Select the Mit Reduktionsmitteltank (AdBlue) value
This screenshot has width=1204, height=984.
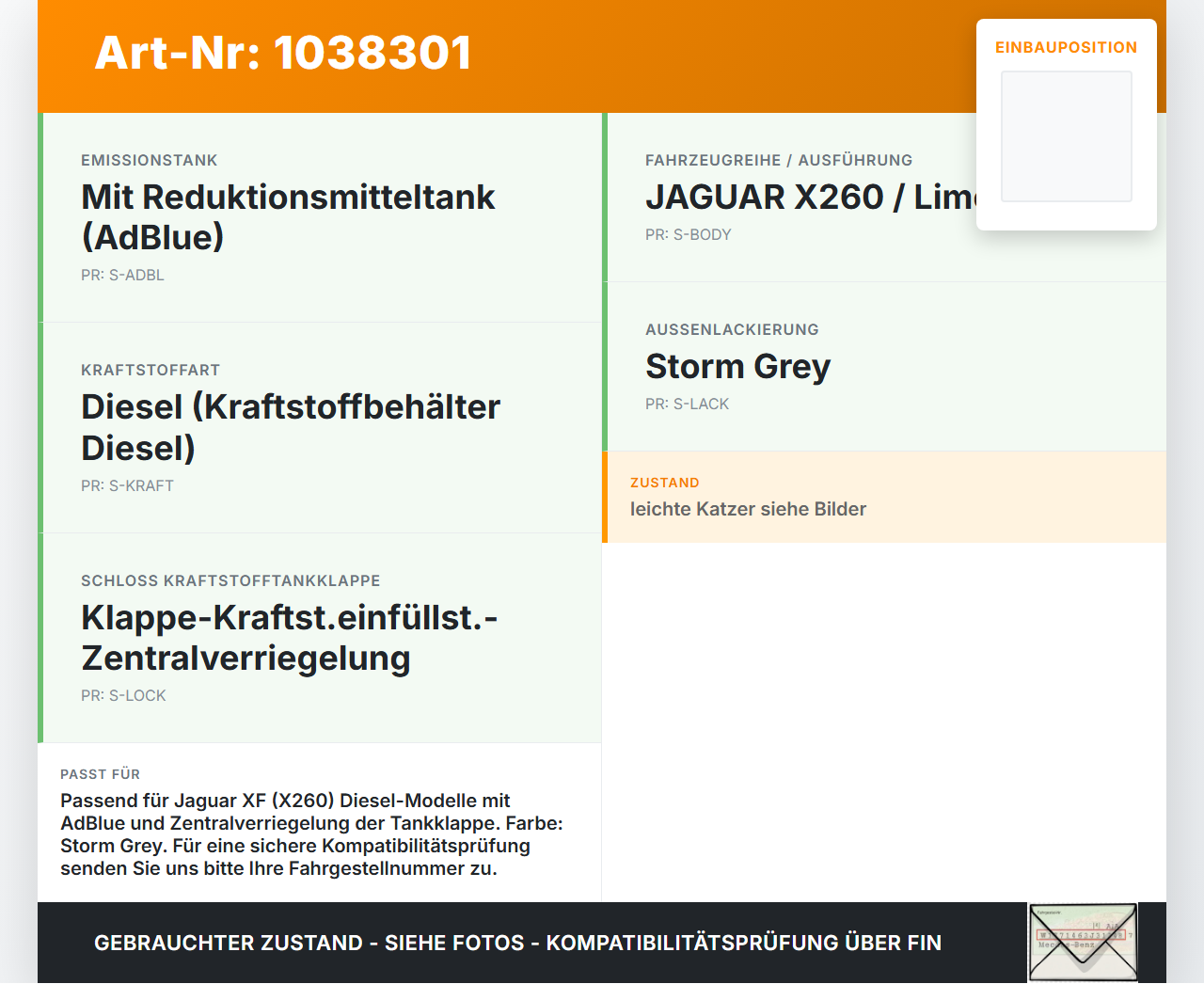pyautogui.click(x=288, y=217)
